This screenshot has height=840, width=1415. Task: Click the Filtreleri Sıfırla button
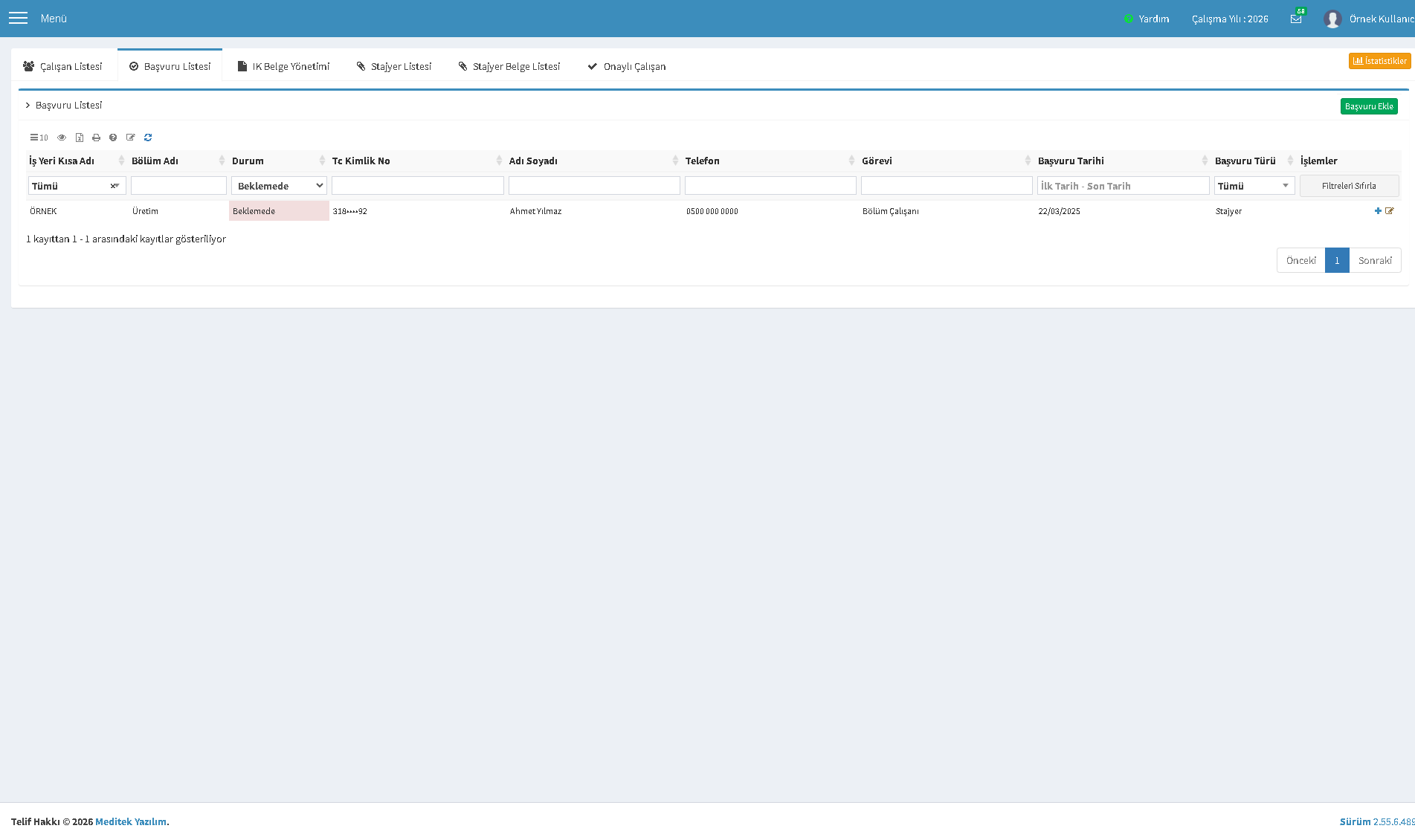[1349, 186]
